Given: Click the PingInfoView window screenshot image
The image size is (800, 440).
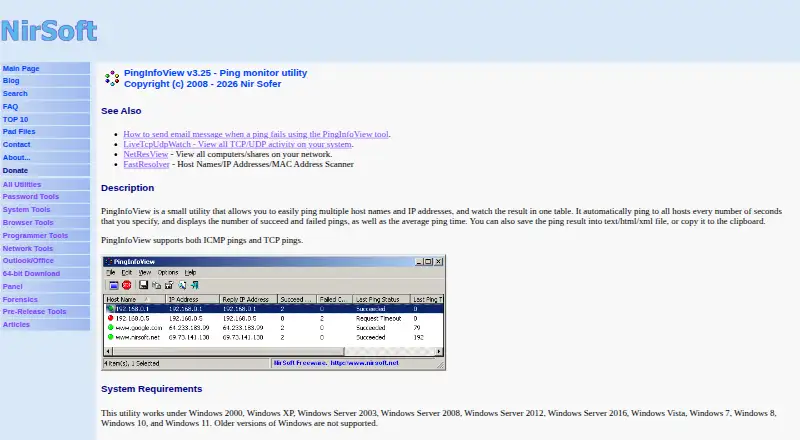Looking at the screenshot, I should [273, 312].
